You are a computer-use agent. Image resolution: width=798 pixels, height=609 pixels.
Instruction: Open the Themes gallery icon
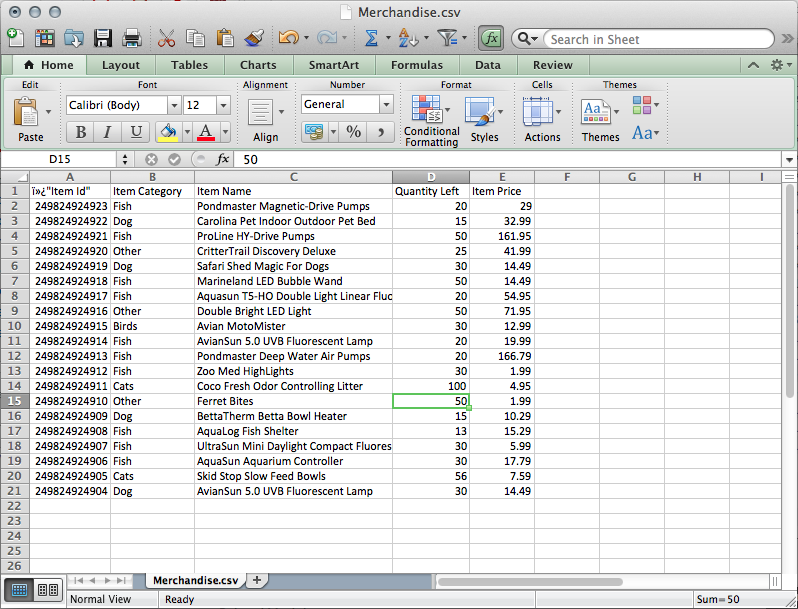pyautogui.click(x=595, y=112)
